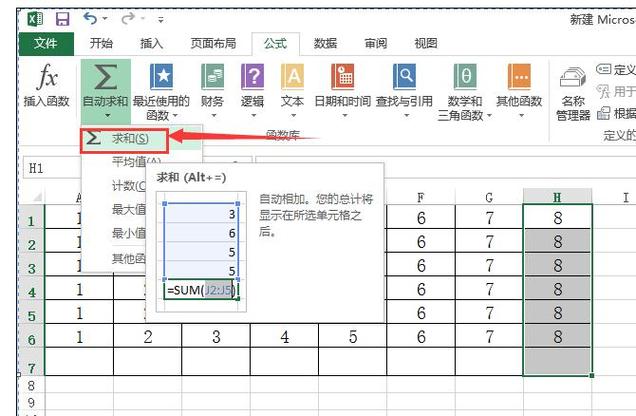This screenshot has height=416, width=636.
Task: Click cell D6 containing 4
Action: (285, 337)
